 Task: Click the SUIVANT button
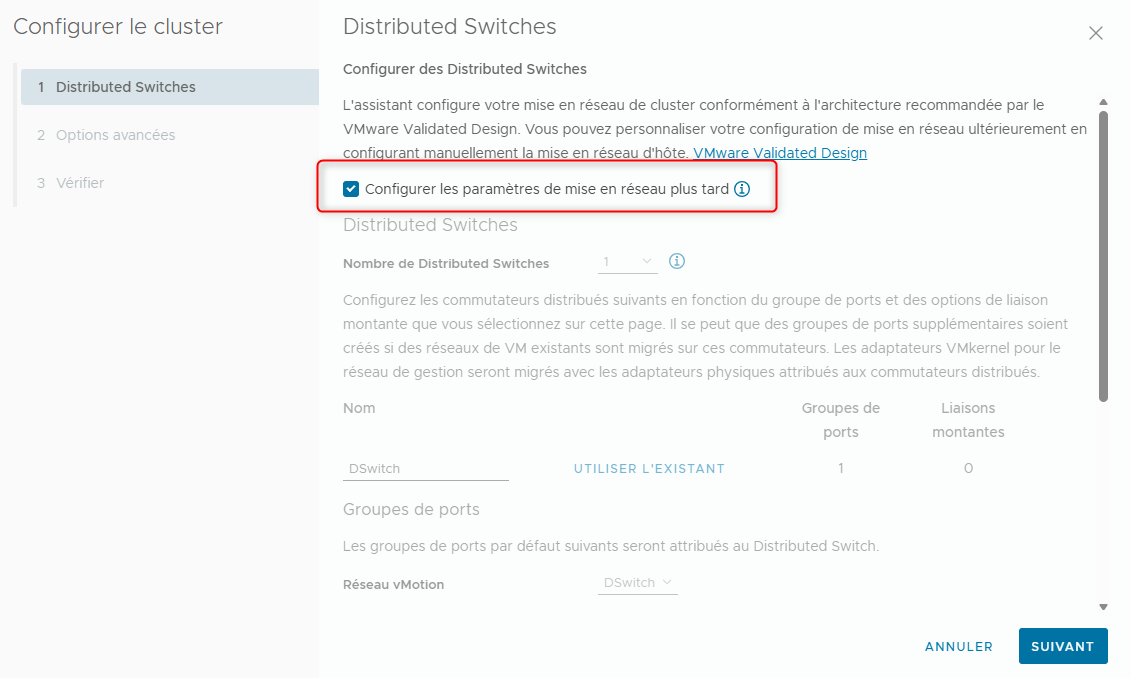(1063, 646)
